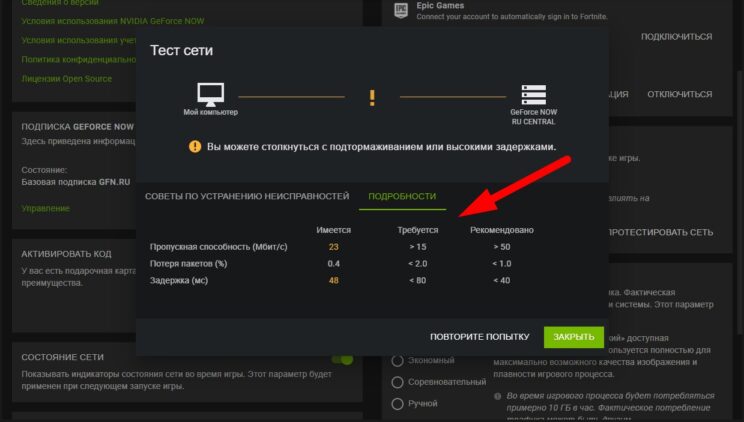Open the ПОДРОБНОСТИ tab

pos(402,196)
